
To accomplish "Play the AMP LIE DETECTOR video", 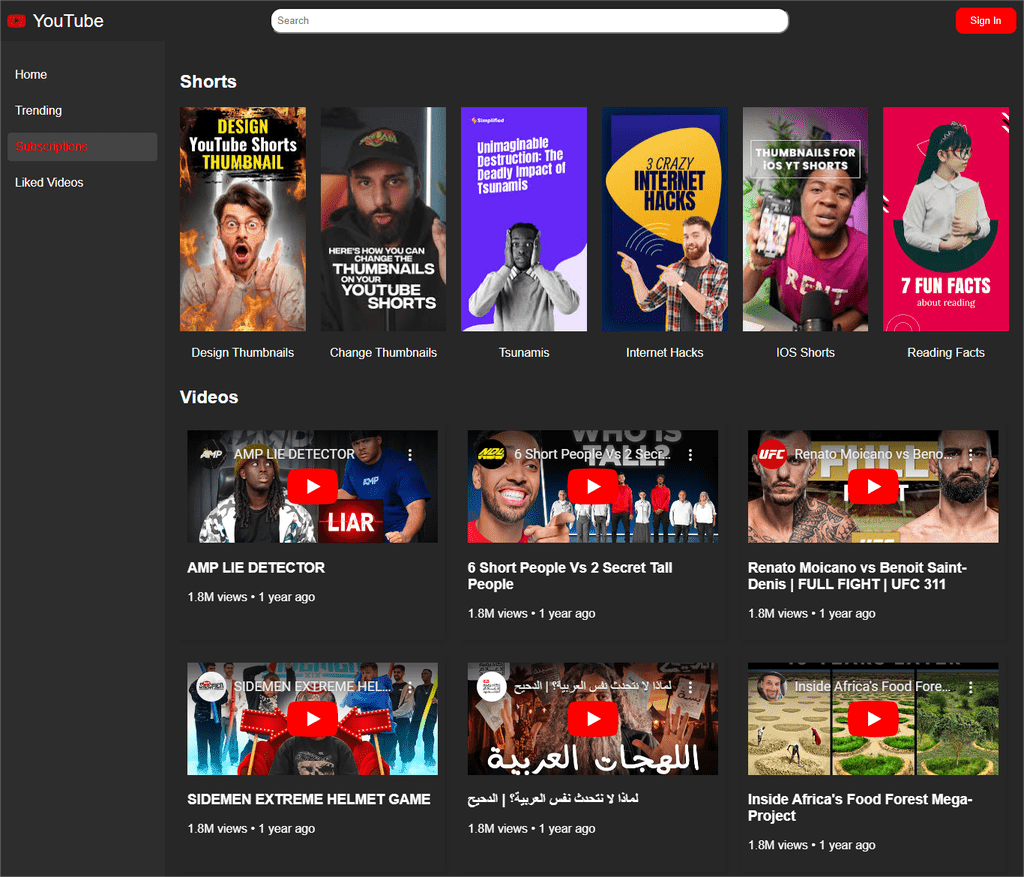I will pyautogui.click(x=312, y=486).
